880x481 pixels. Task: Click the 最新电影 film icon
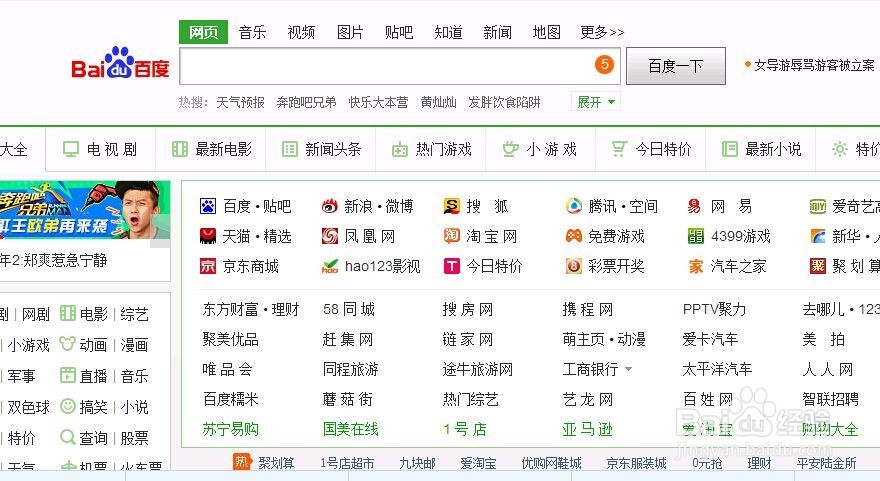(x=180, y=149)
